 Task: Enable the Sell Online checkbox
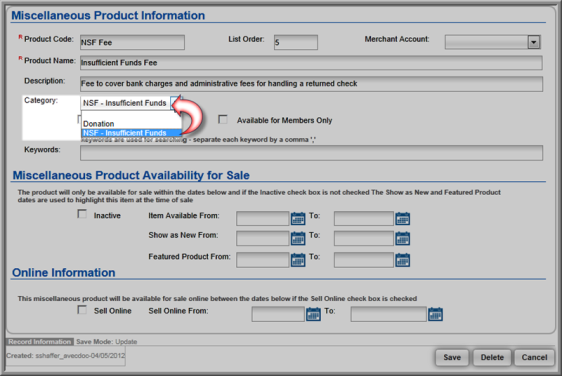(x=82, y=310)
